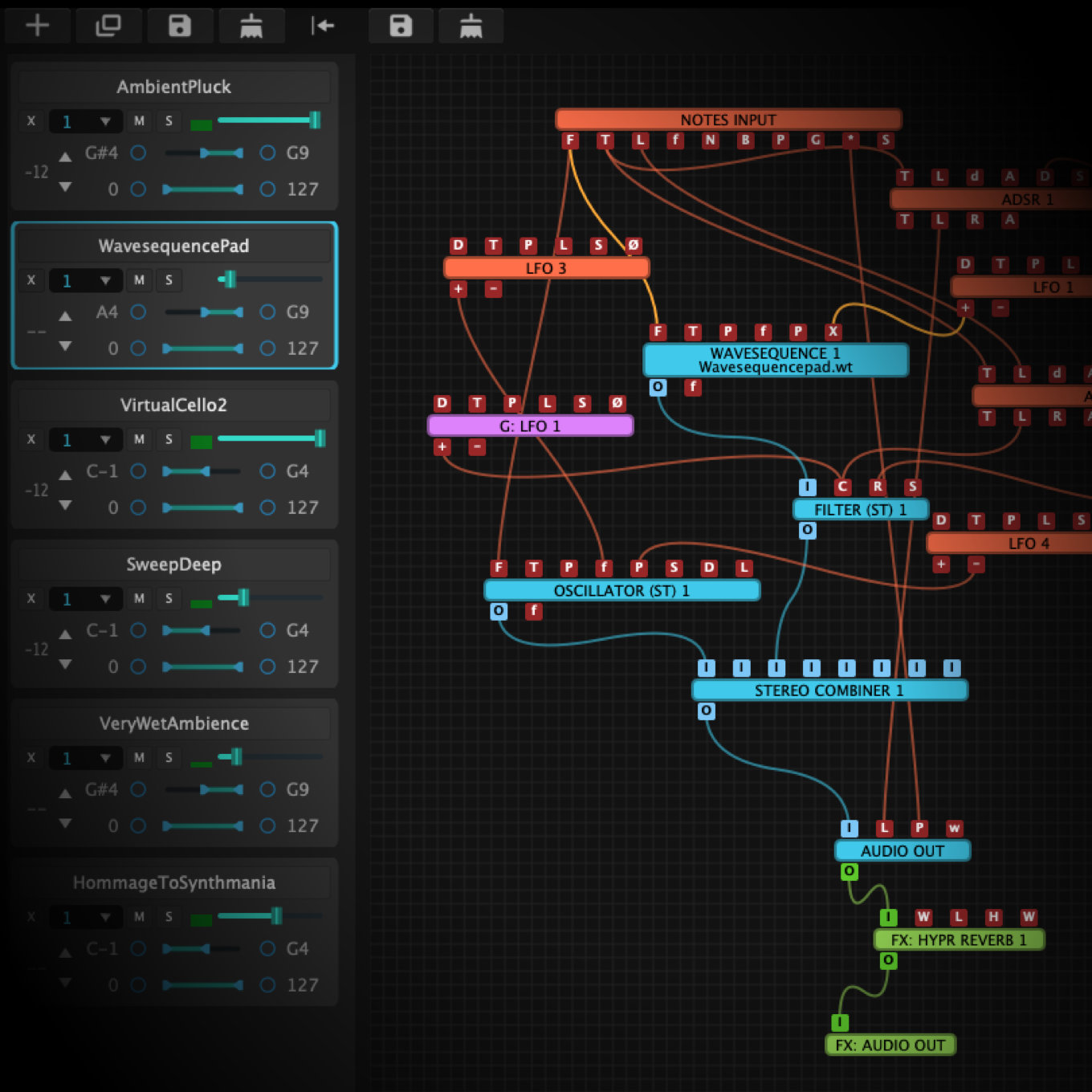Click the D port on OSCILLATOR (ST) 1

pyautogui.click(x=709, y=568)
